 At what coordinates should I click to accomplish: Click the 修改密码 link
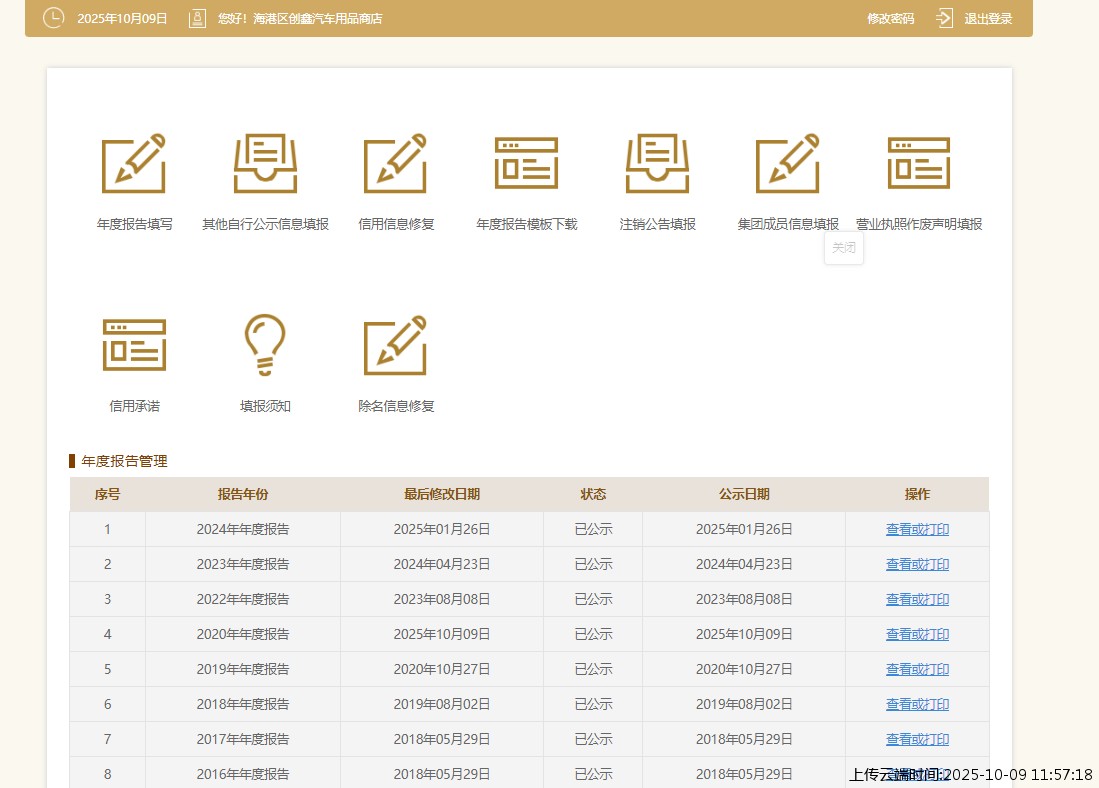[890, 19]
